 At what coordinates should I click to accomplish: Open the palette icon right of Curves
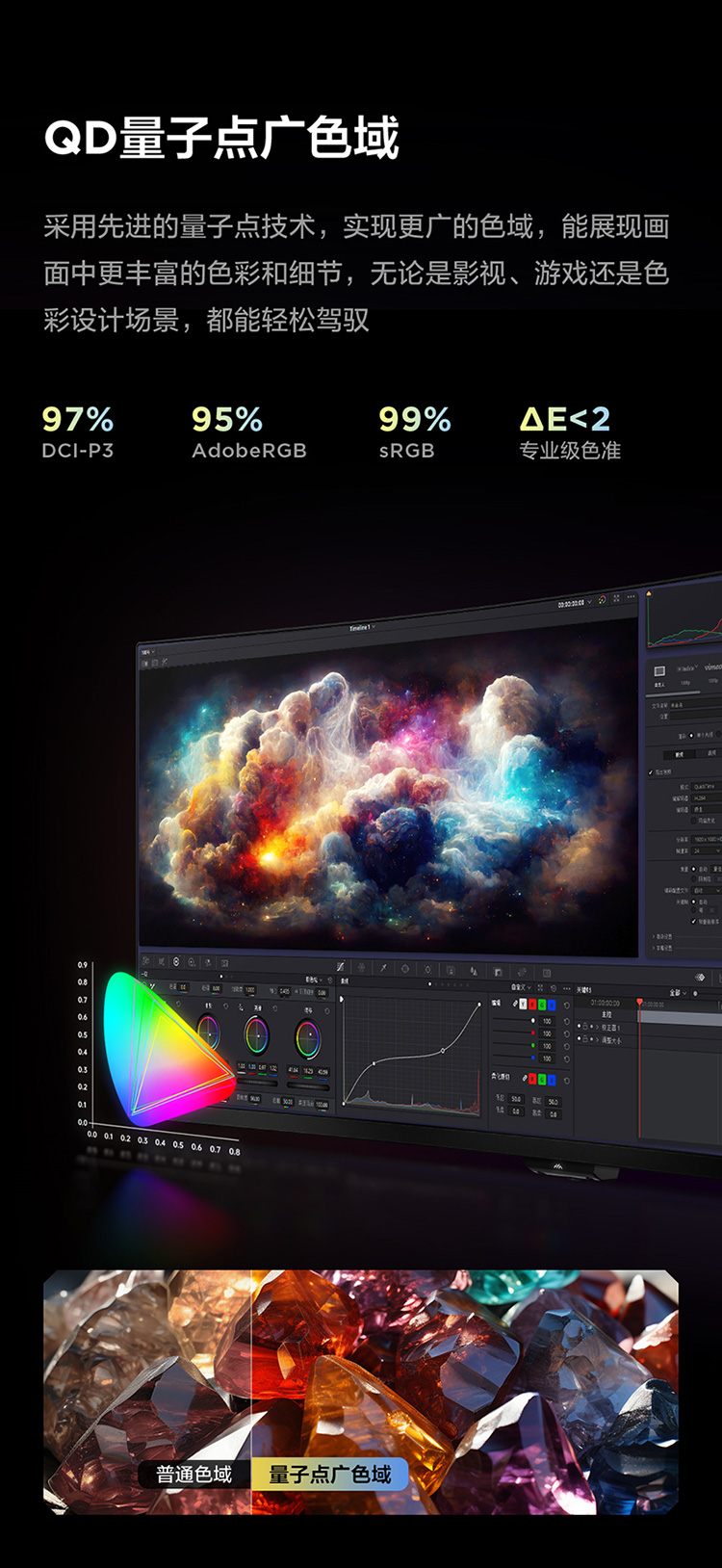coord(362,966)
